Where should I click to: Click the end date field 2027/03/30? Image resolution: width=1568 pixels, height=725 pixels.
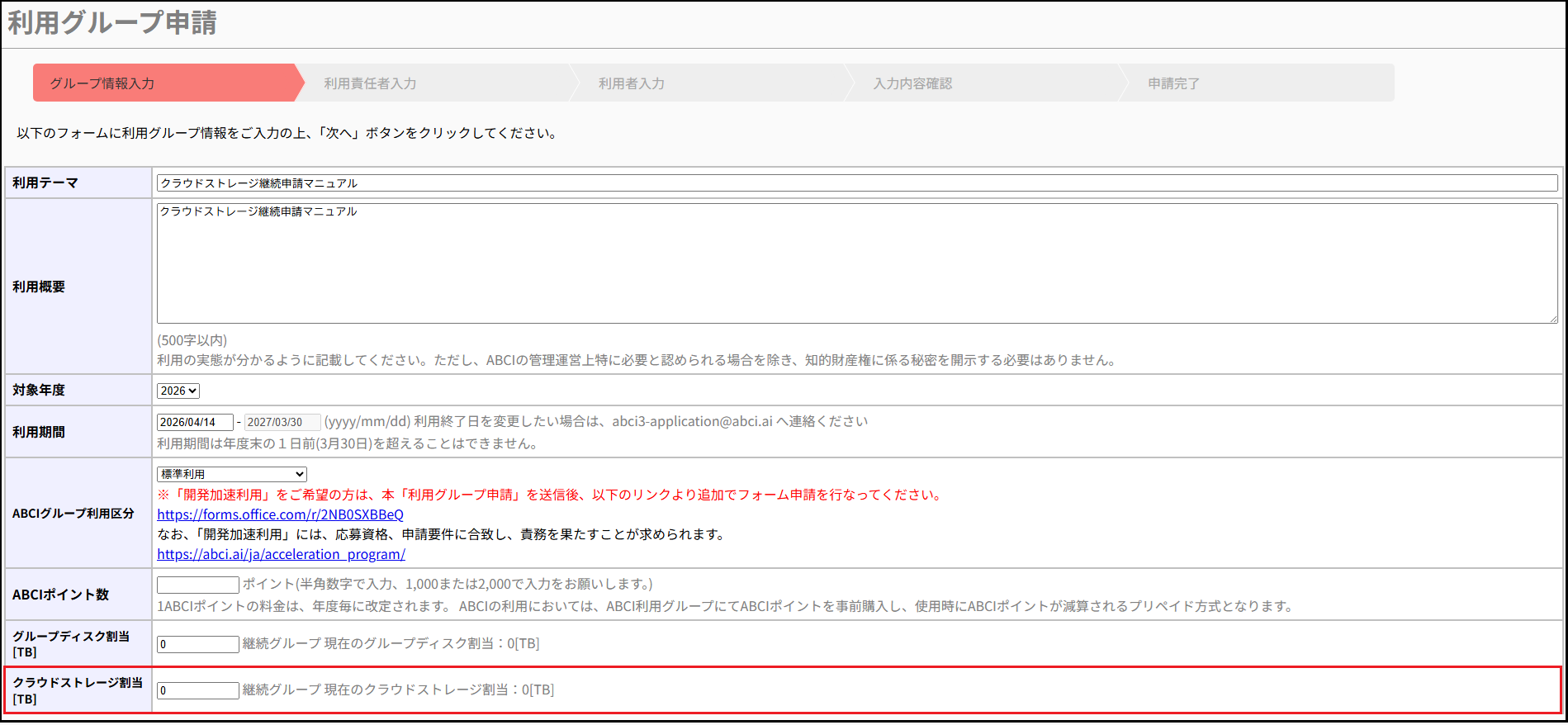[x=282, y=423]
